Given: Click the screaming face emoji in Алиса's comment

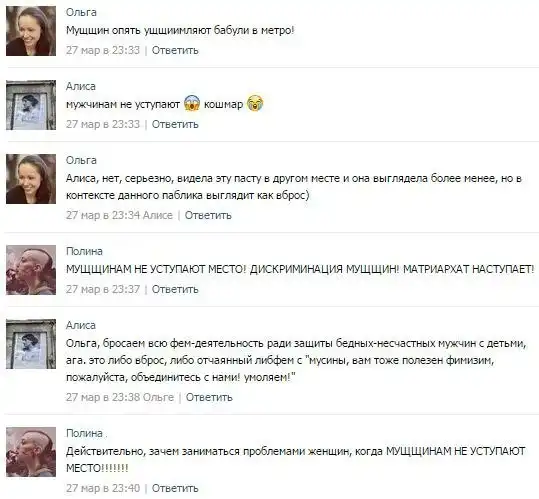Looking at the screenshot, I should 192,103.
